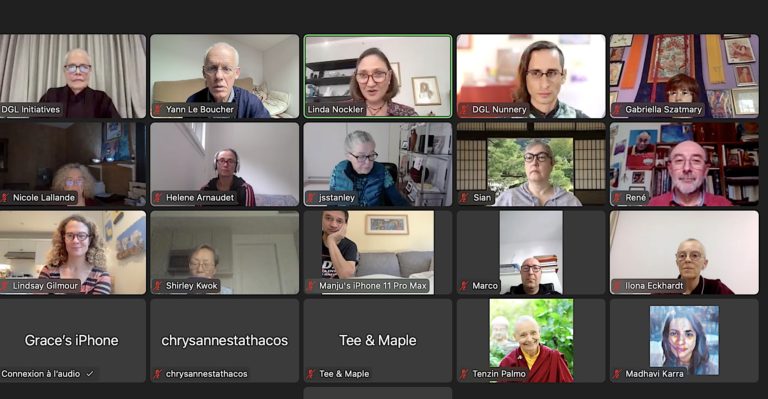The height and width of the screenshot is (399, 768).
Task: Select Linda Nockler's highlighted video tile
Action: click(x=378, y=76)
